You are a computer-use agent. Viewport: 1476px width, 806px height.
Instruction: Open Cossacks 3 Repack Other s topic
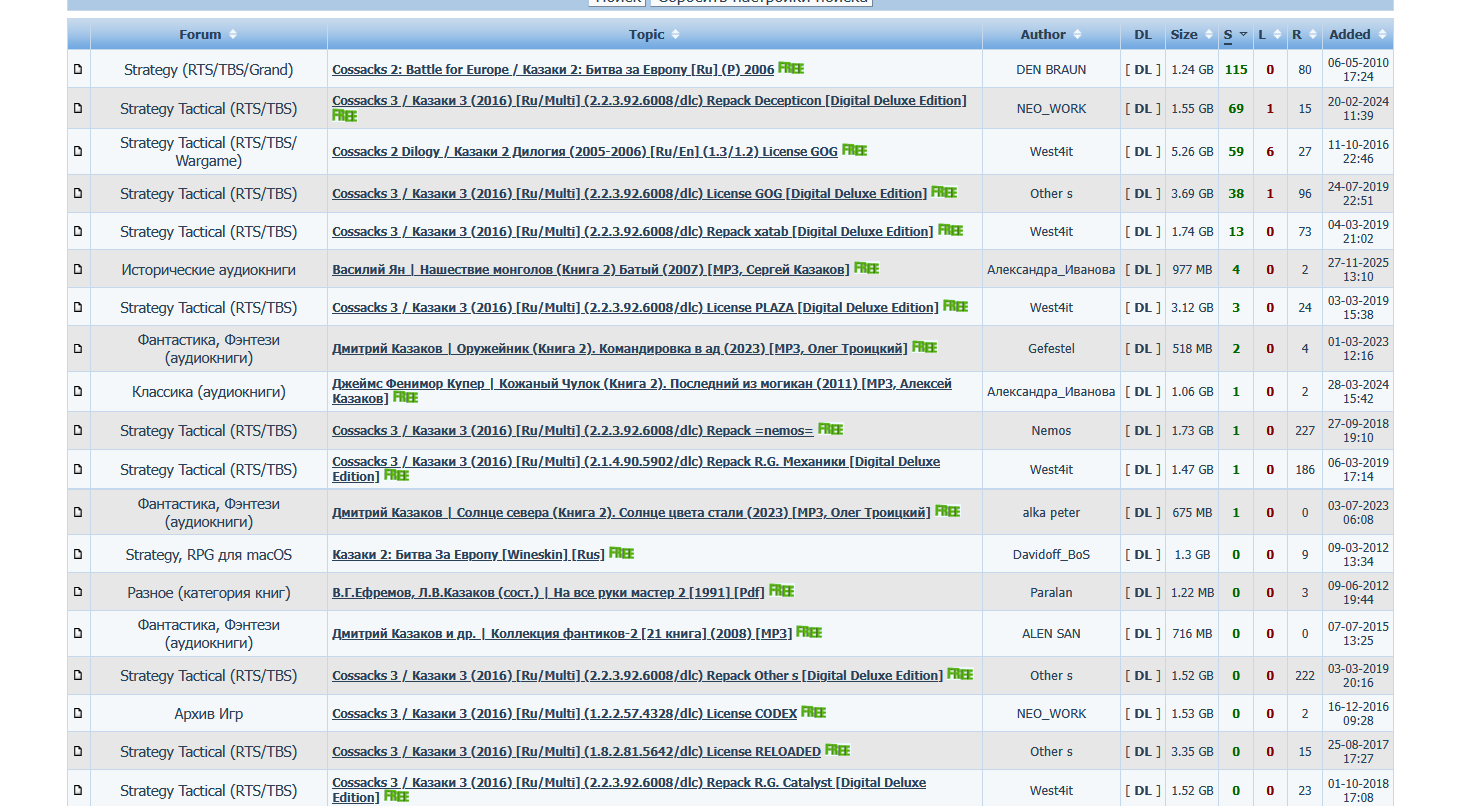click(637, 676)
